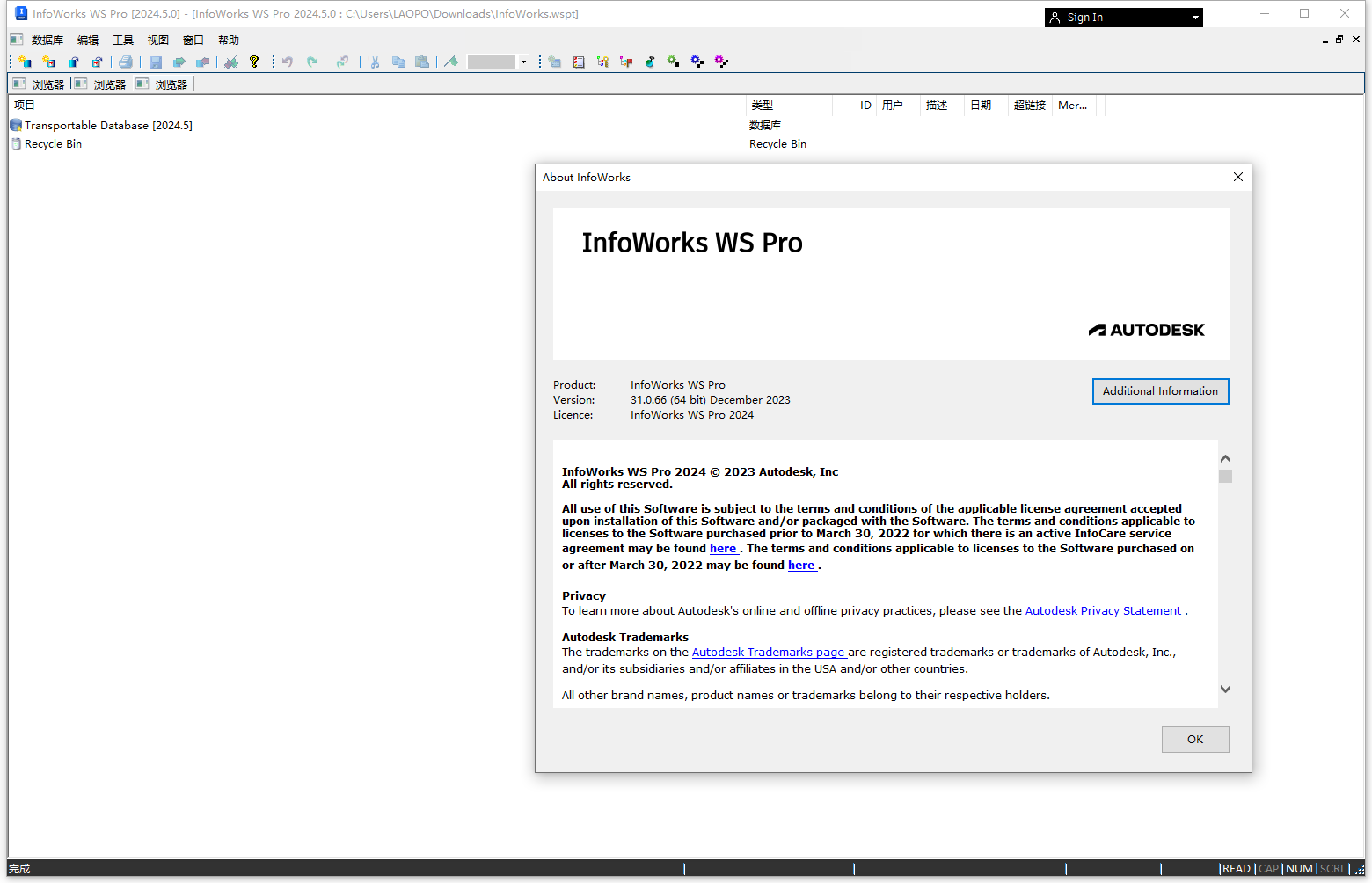Open the 窗口 menu
Viewport: 1372px width, 883px height.
(193, 40)
